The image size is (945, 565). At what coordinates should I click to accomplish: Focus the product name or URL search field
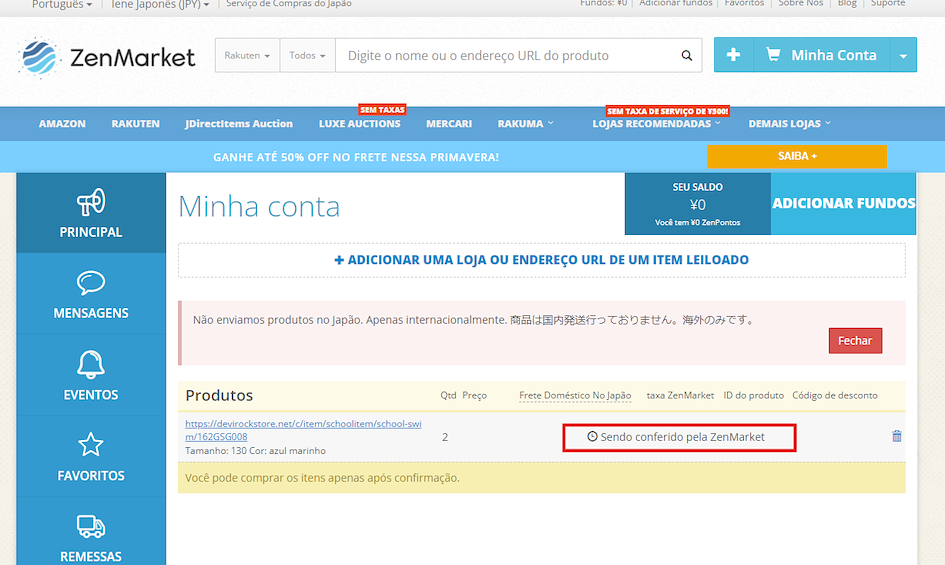pos(506,55)
